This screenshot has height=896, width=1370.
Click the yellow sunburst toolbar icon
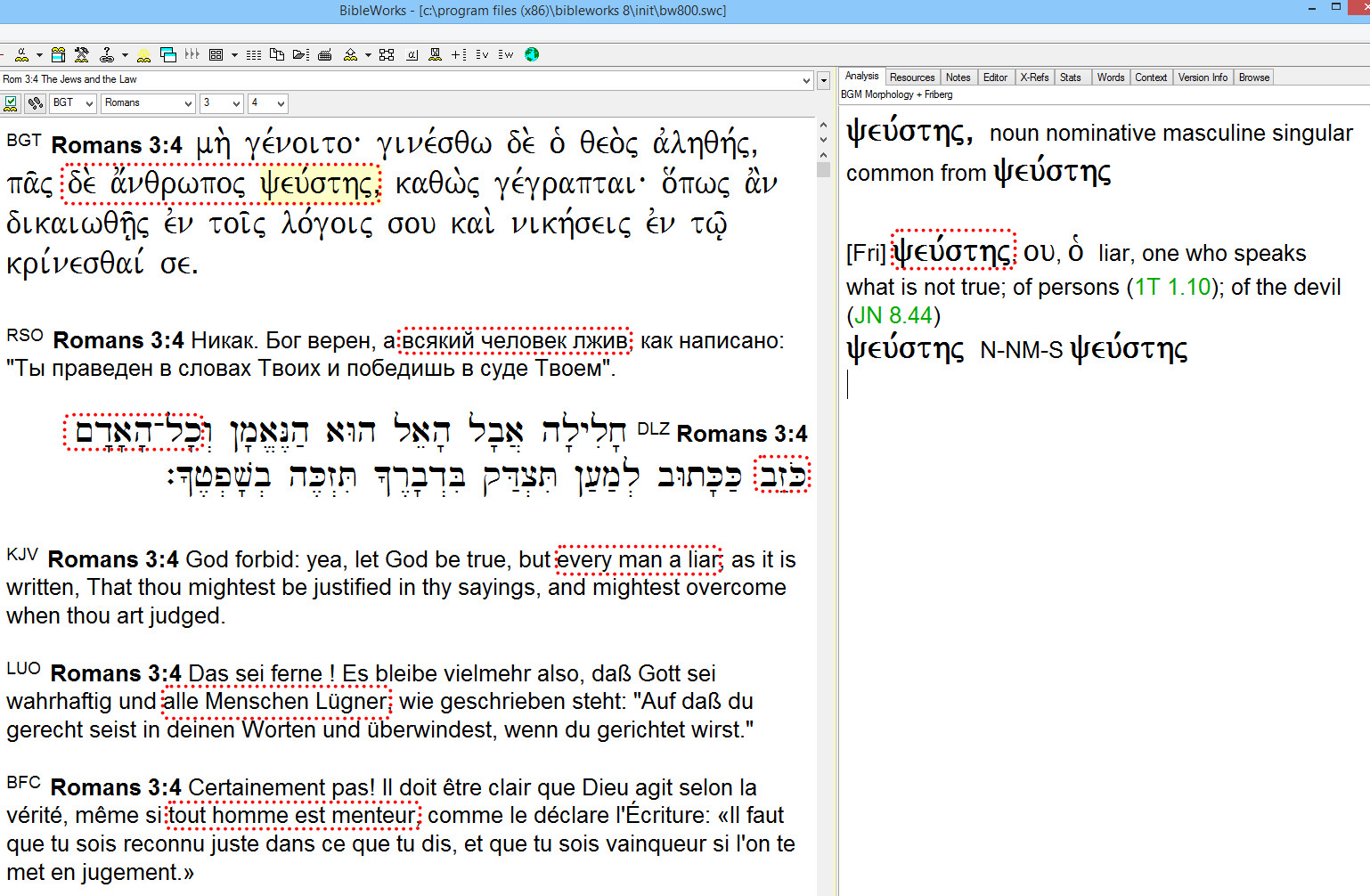pos(143,54)
